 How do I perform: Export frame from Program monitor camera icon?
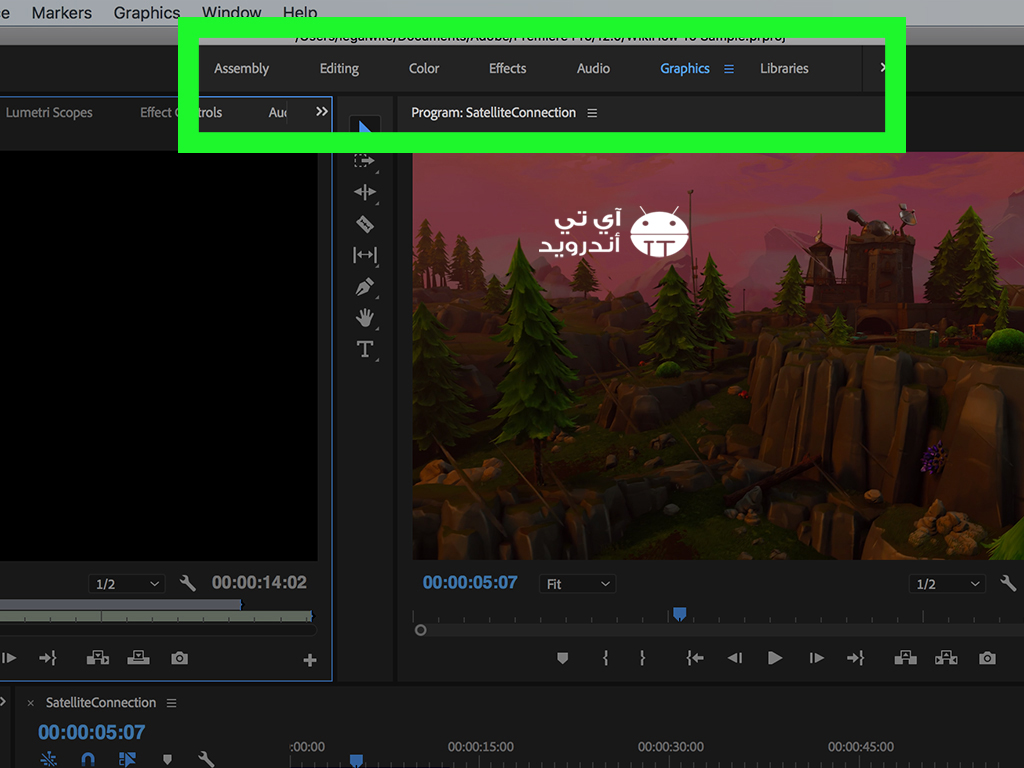pyautogui.click(x=987, y=658)
